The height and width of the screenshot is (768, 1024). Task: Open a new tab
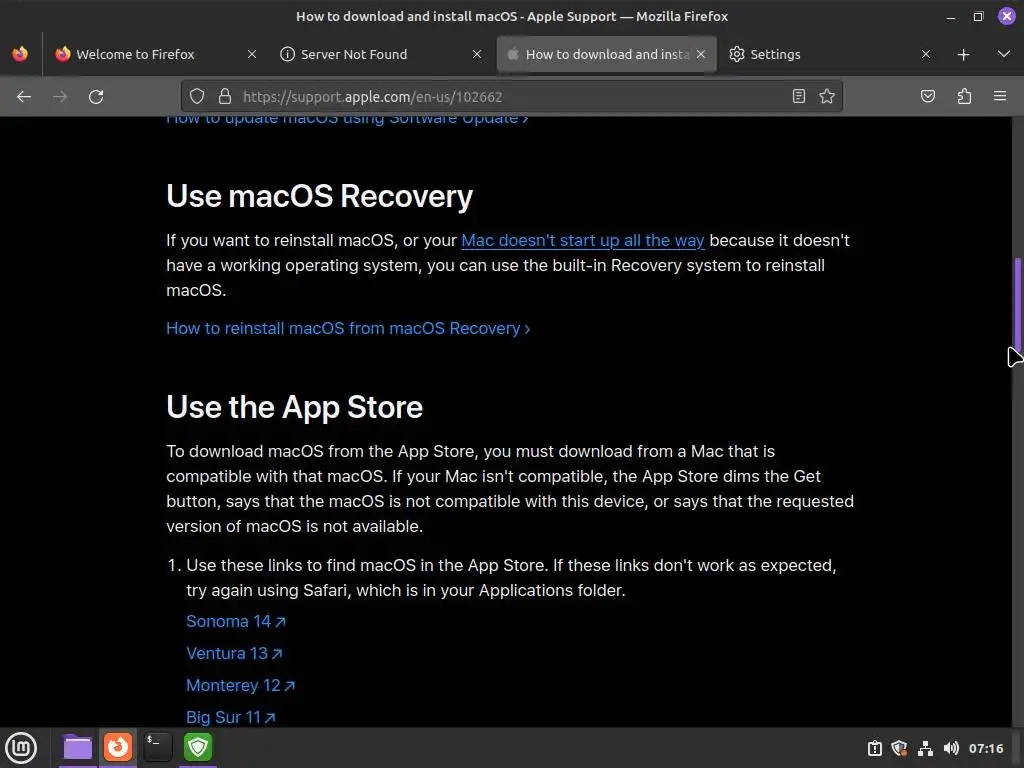(x=963, y=55)
